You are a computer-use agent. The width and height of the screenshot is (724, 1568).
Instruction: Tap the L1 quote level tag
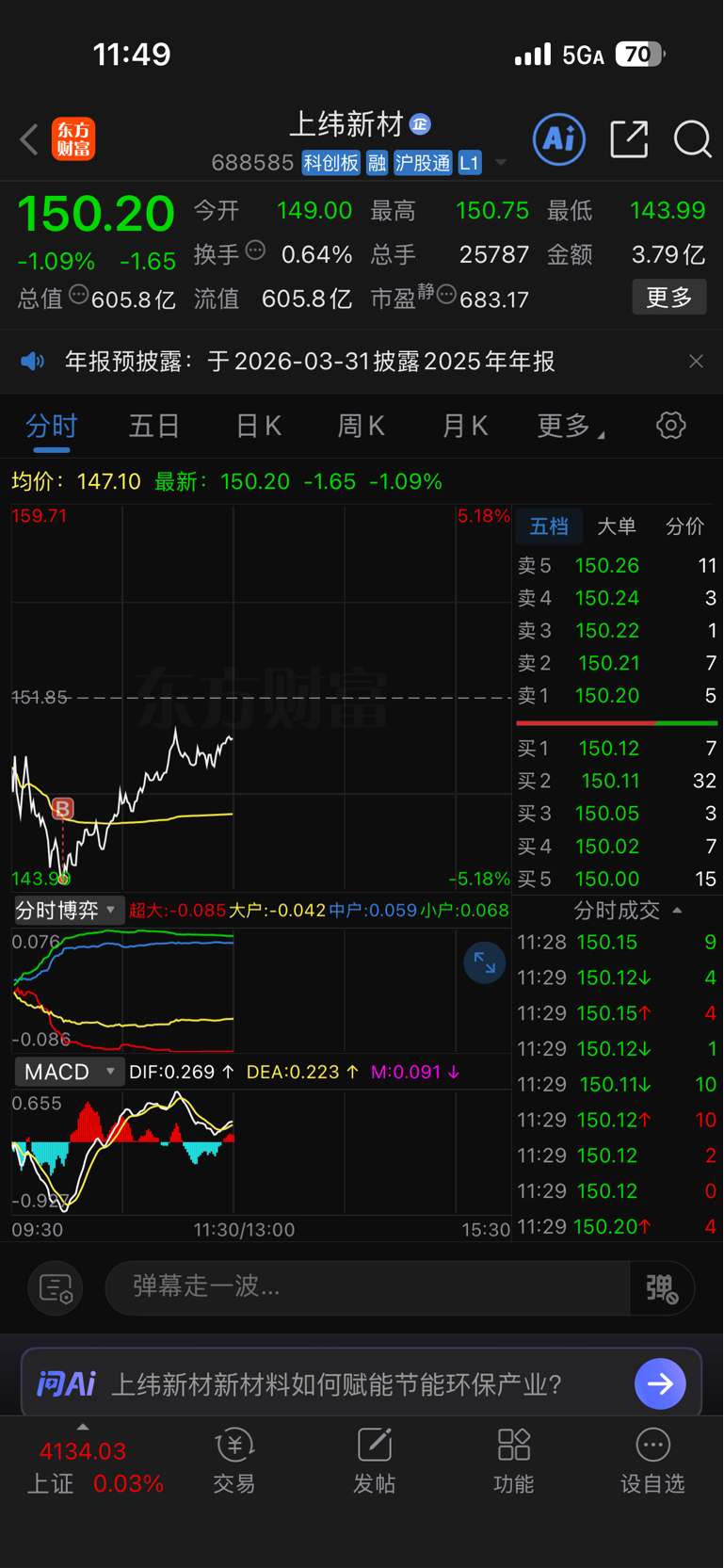coord(470,163)
